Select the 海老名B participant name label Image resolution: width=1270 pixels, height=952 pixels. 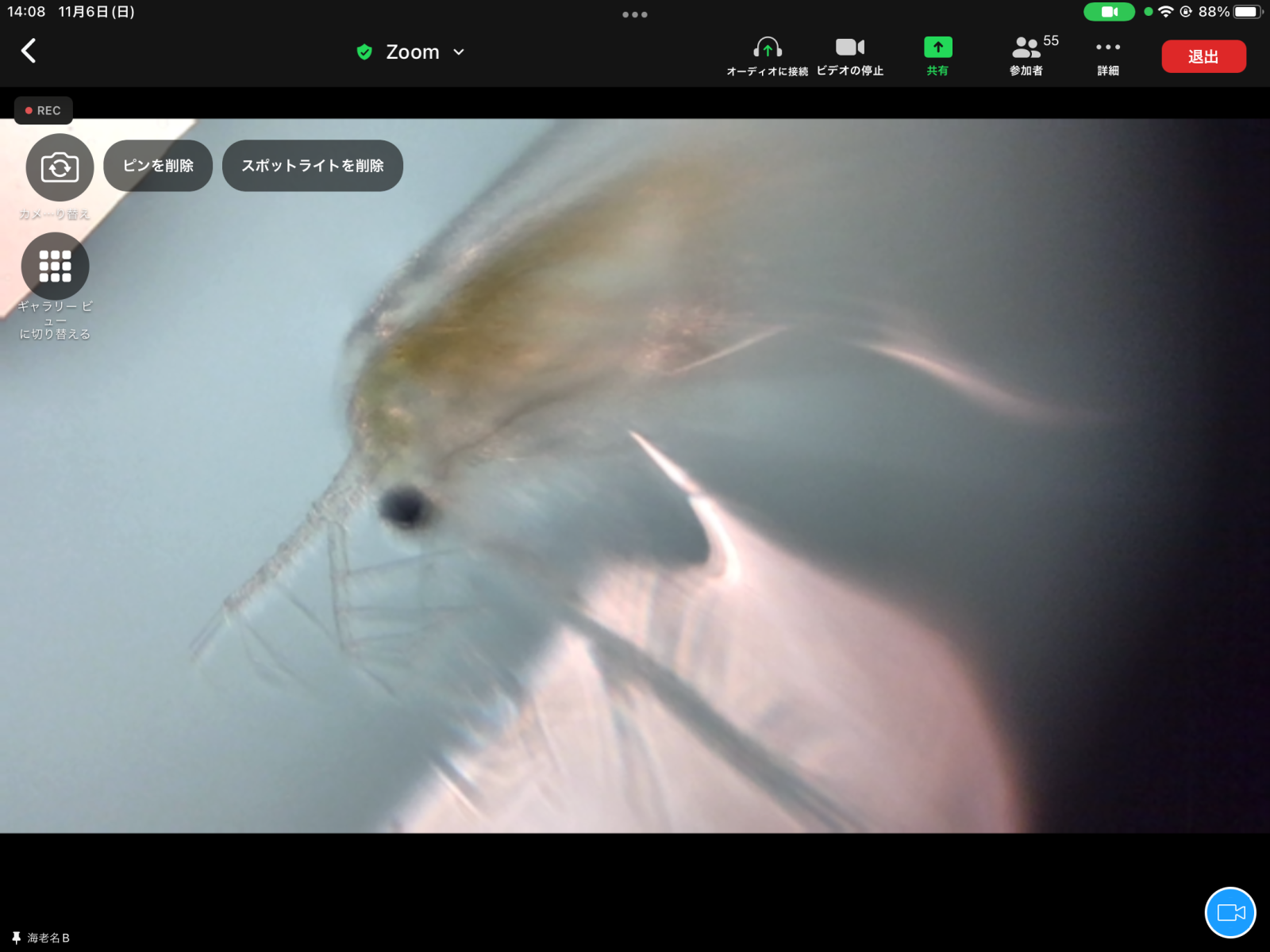pyautogui.click(x=49, y=938)
